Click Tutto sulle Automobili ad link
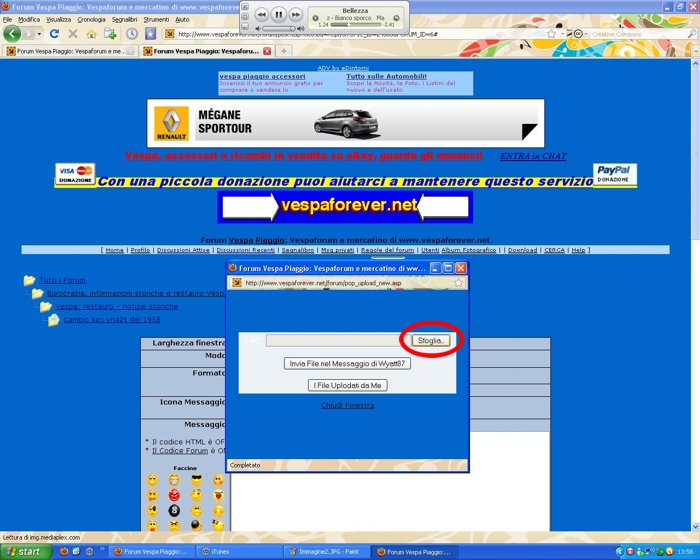 tap(387, 76)
